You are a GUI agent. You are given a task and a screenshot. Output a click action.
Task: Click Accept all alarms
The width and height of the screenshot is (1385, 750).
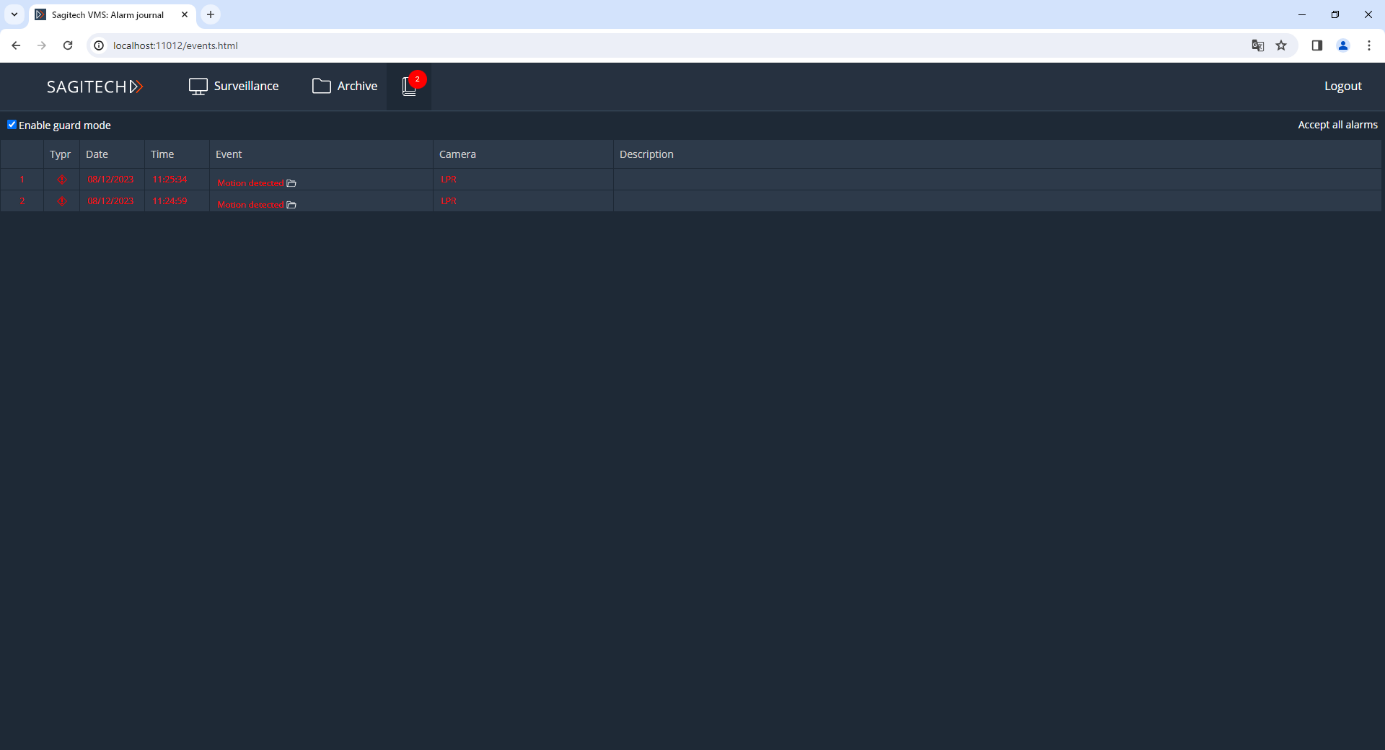[1337, 125]
